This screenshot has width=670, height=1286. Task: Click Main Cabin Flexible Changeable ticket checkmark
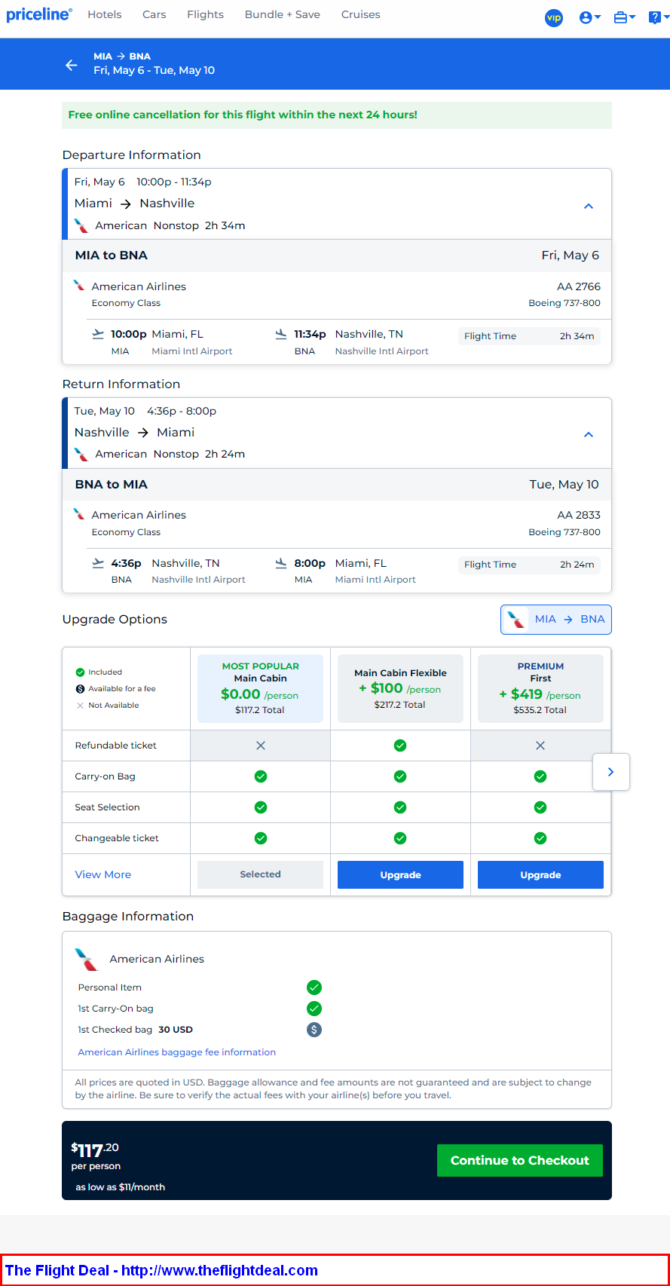click(x=400, y=838)
